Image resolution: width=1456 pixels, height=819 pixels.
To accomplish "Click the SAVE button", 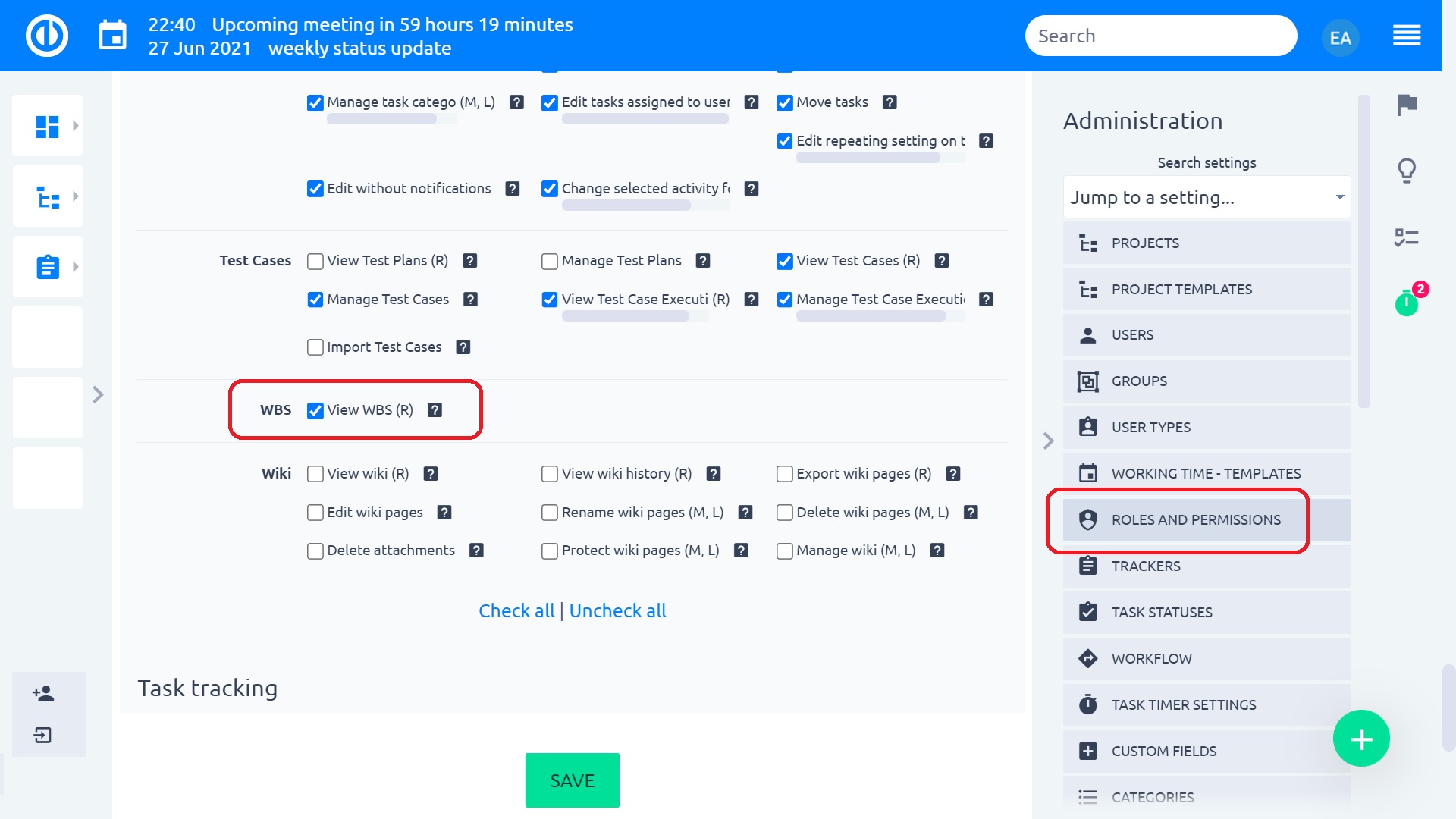I will tap(572, 780).
